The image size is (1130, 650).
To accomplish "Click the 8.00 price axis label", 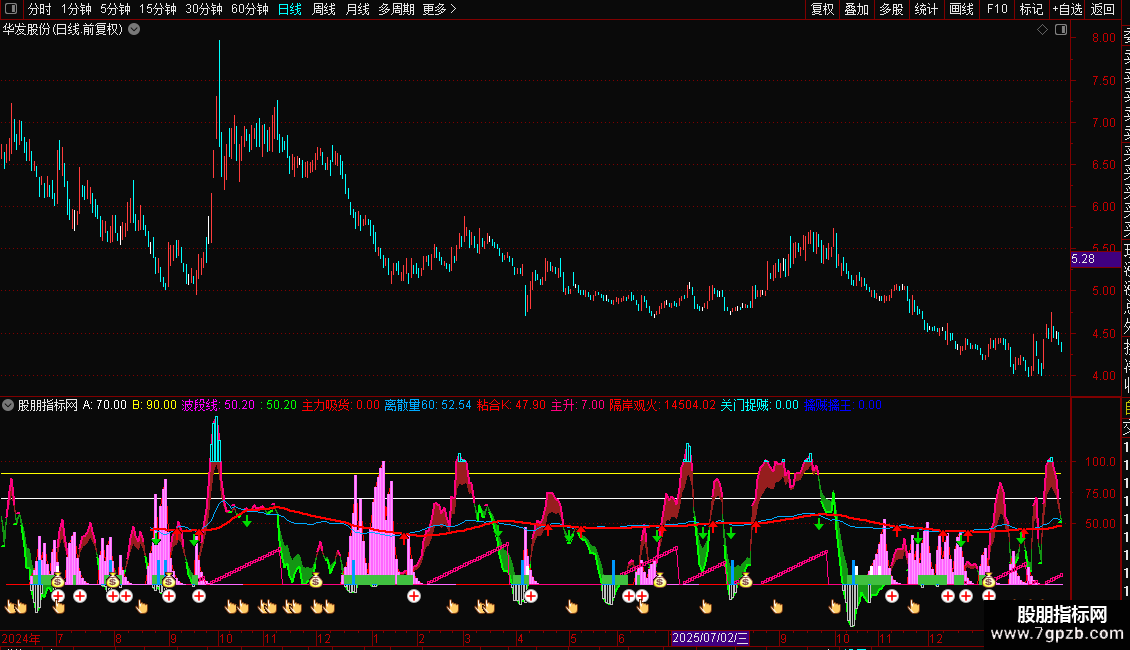I will [x=1103, y=38].
